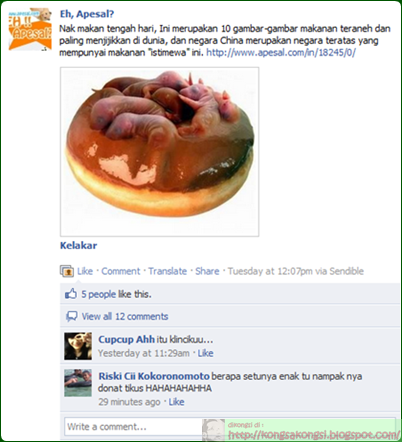The height and width of the screenshot is (442, 402).
Task: Translate the post text
Action: (167, 271)
